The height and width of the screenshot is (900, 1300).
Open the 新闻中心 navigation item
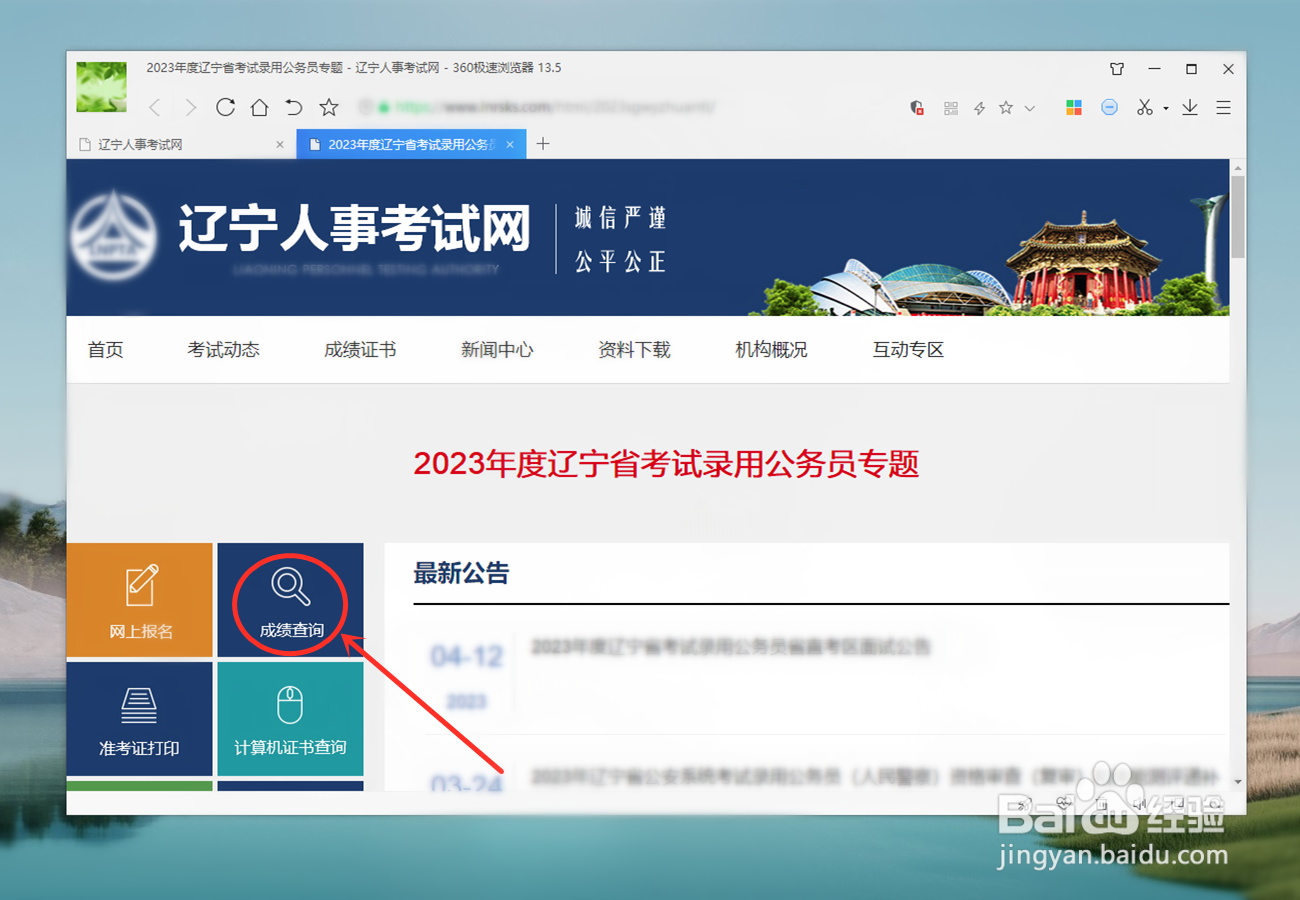497,350
